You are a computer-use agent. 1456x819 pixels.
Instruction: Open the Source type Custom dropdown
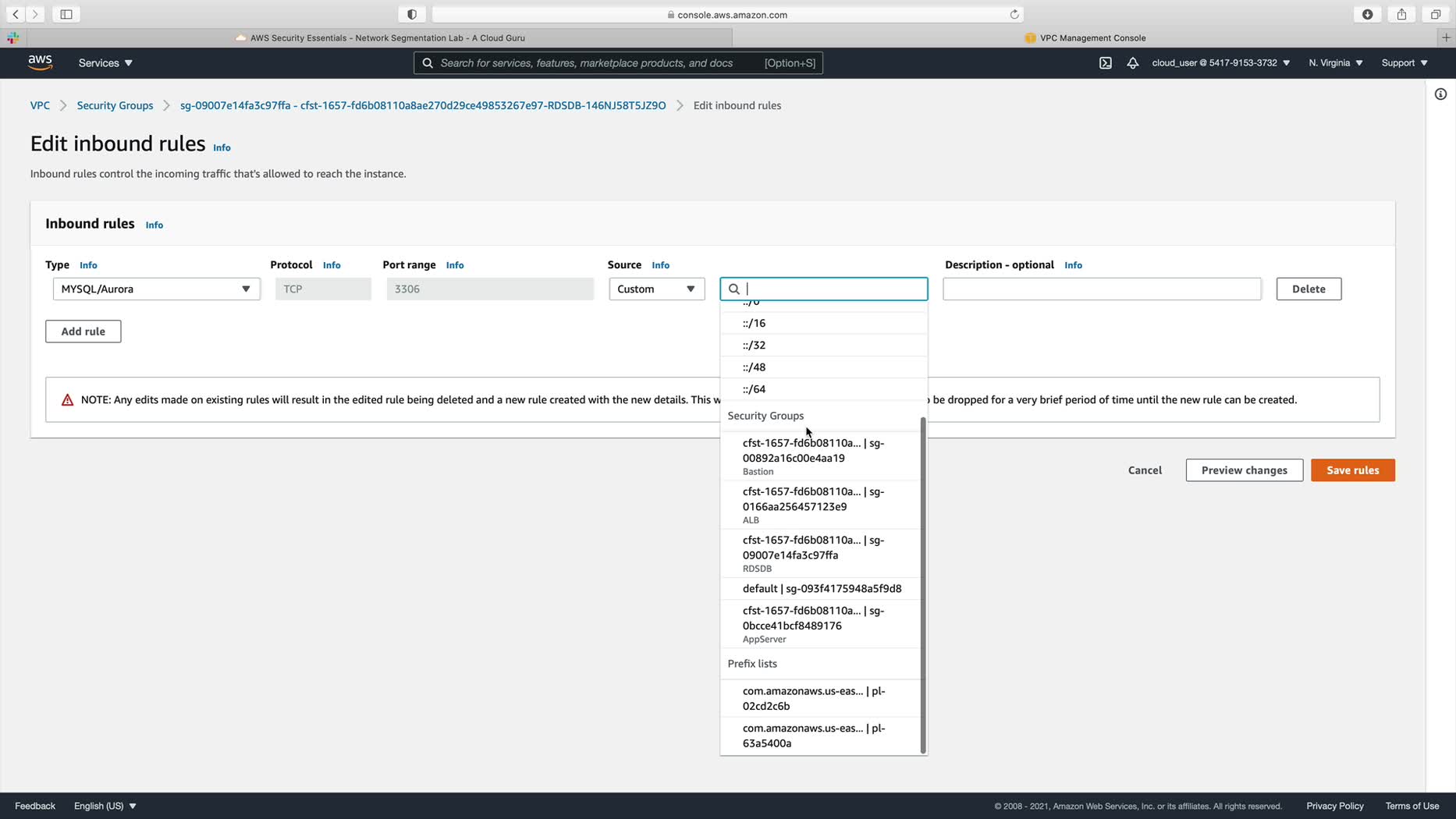point(656,289)
